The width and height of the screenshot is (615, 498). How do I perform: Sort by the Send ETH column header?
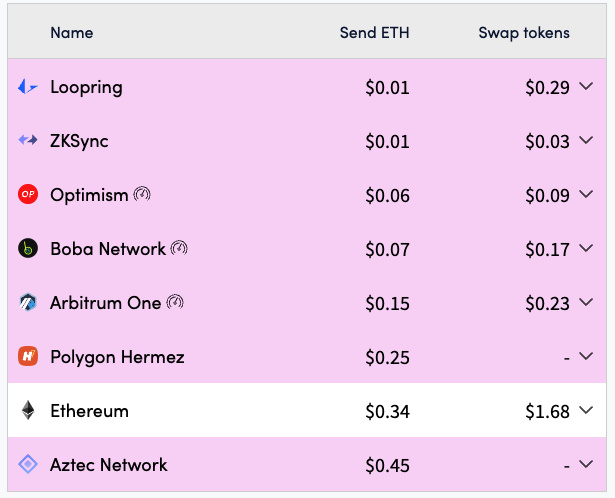tap(375, 33)
